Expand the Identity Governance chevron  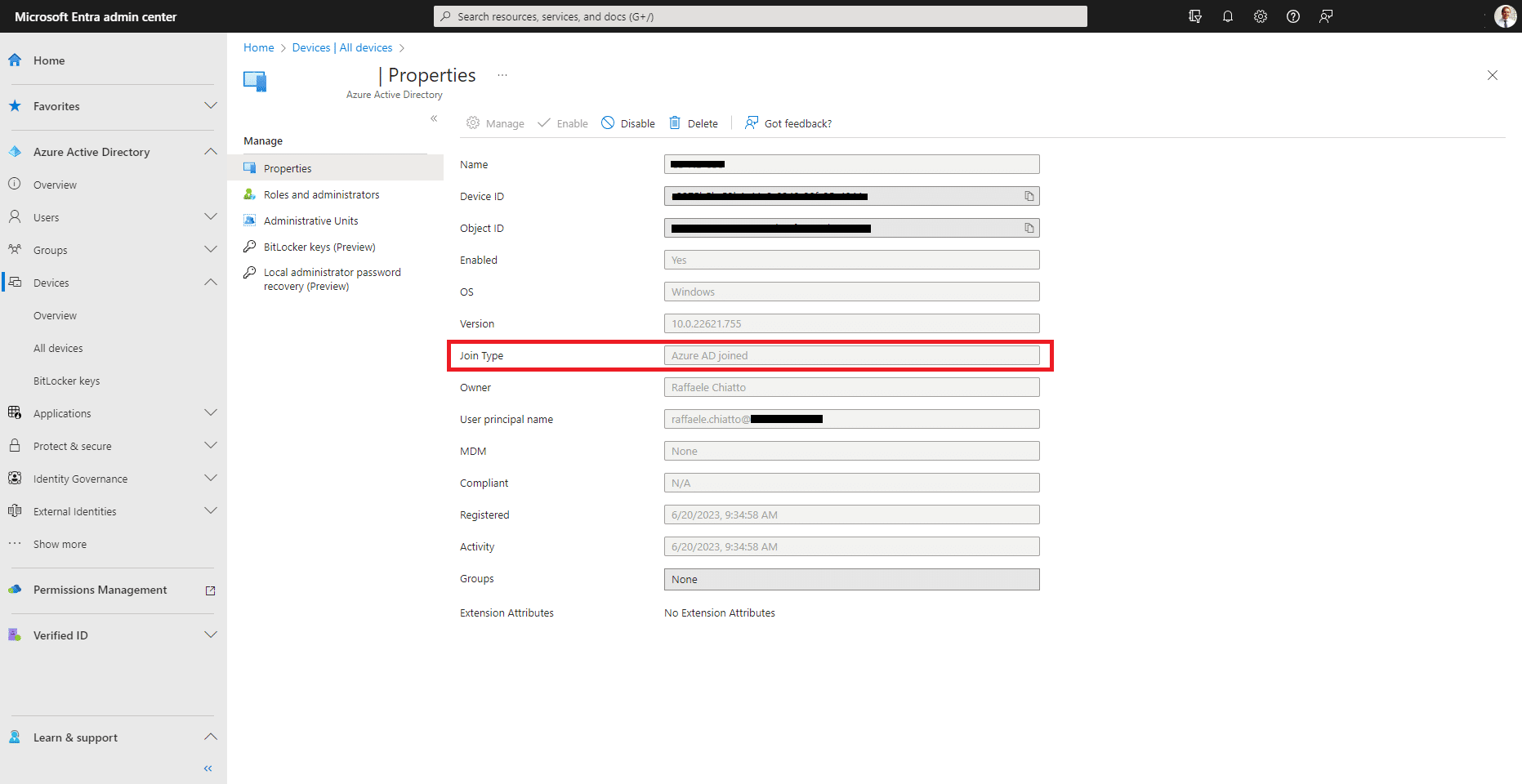pos(211,478)
